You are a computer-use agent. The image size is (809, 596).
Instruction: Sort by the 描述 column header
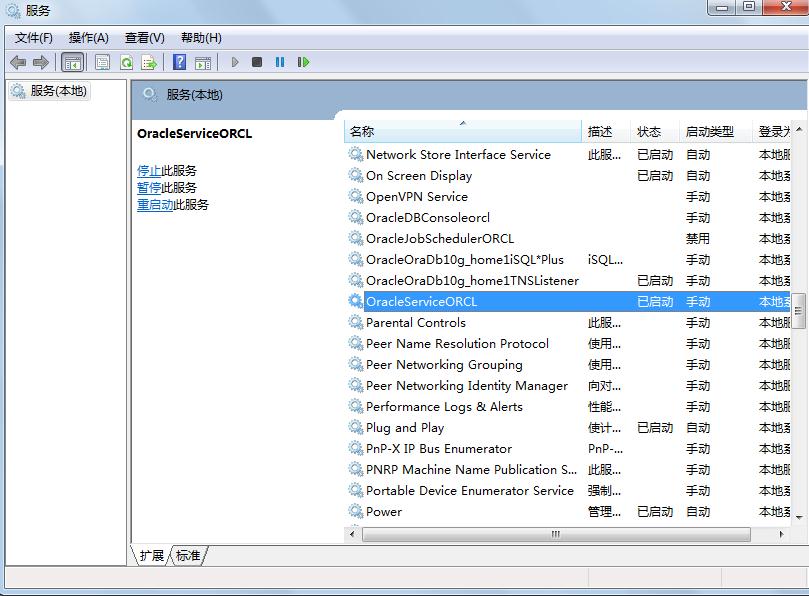click(x=606, y=132)
